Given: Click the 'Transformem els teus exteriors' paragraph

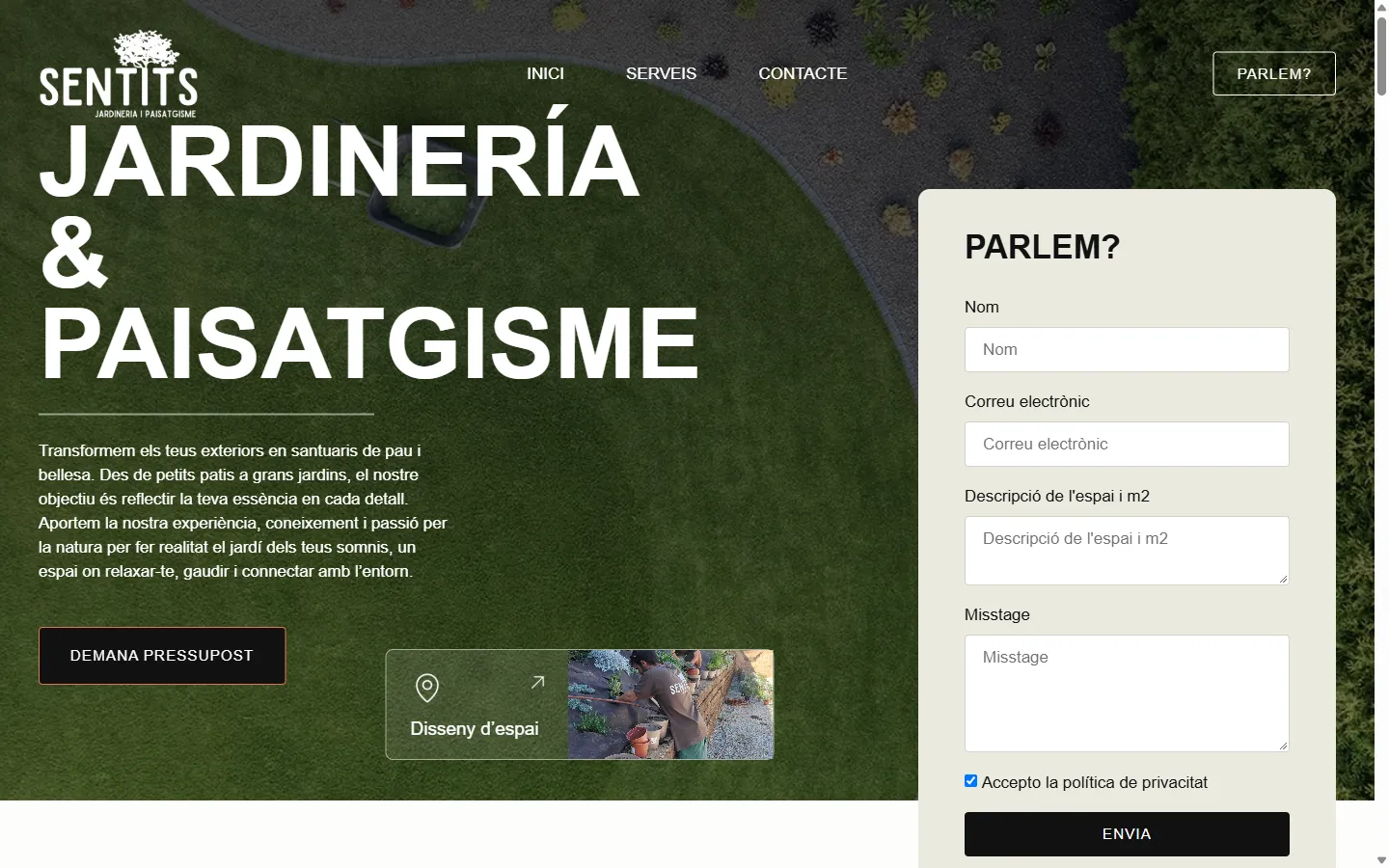Looking at the screenshot, I should coord(243,511).
